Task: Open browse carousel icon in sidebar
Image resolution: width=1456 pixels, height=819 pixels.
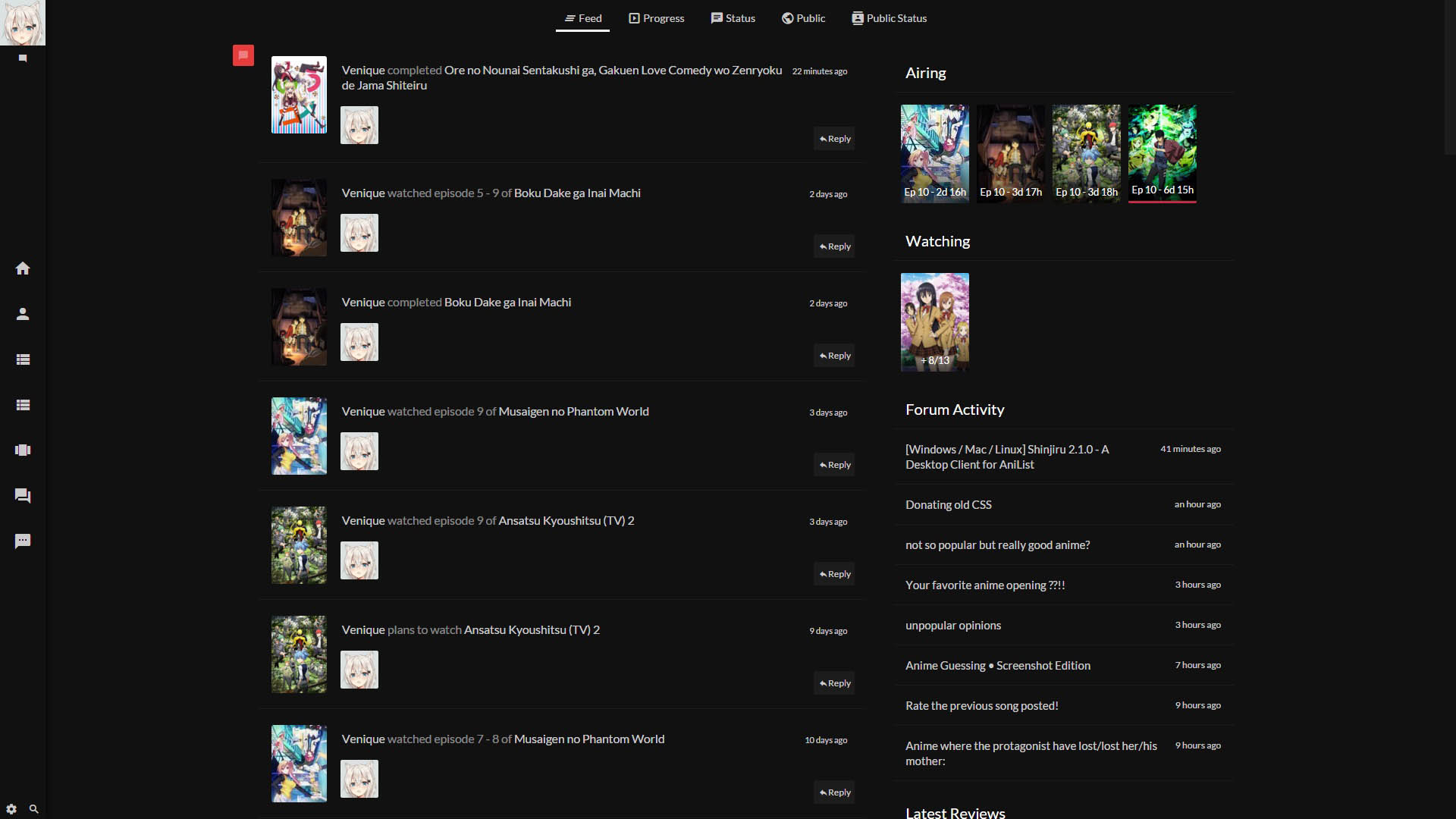Action: point(23,450)
